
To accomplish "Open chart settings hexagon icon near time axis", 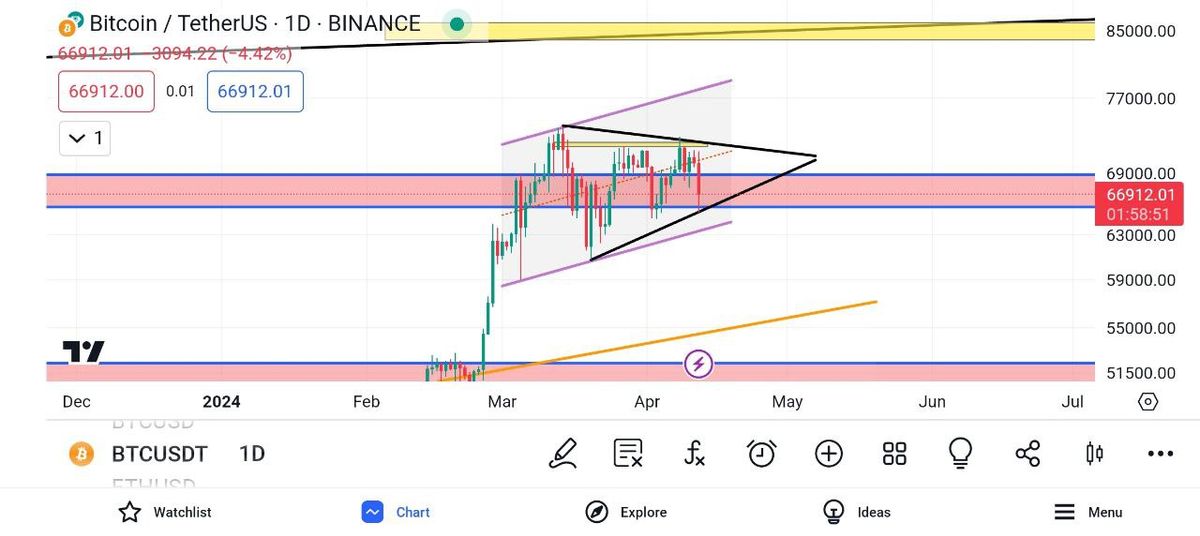I will click(x=1148, y=402).
